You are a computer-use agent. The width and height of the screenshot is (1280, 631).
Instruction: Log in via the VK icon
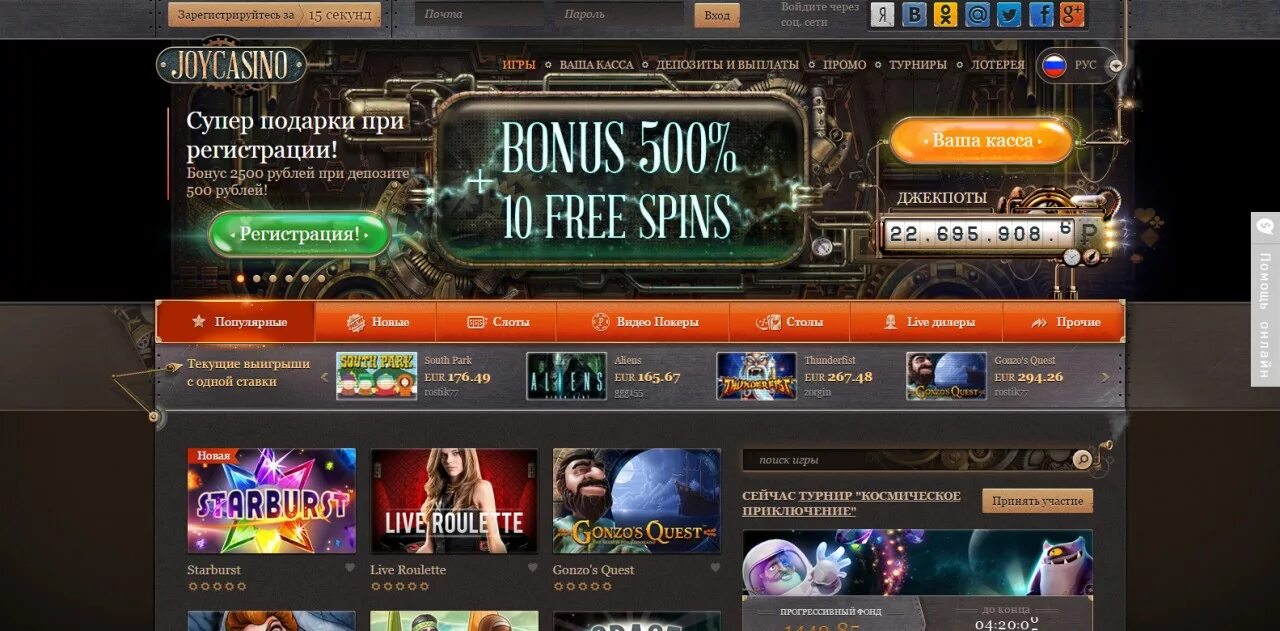coord(914,14)
